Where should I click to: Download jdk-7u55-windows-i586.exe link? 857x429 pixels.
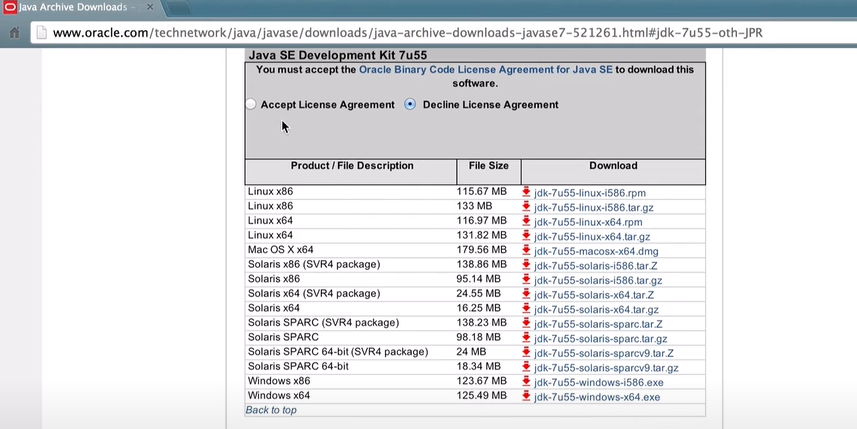coord(598,383)
